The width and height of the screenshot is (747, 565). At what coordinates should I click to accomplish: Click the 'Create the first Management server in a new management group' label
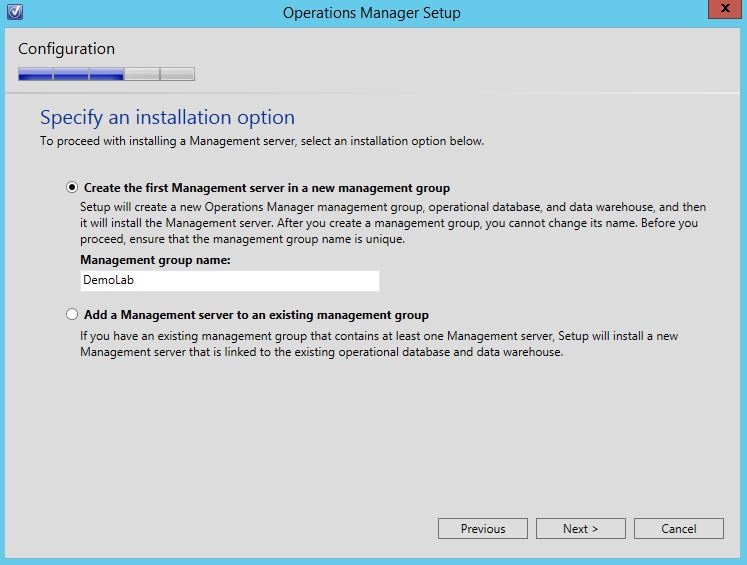[266, 187]
